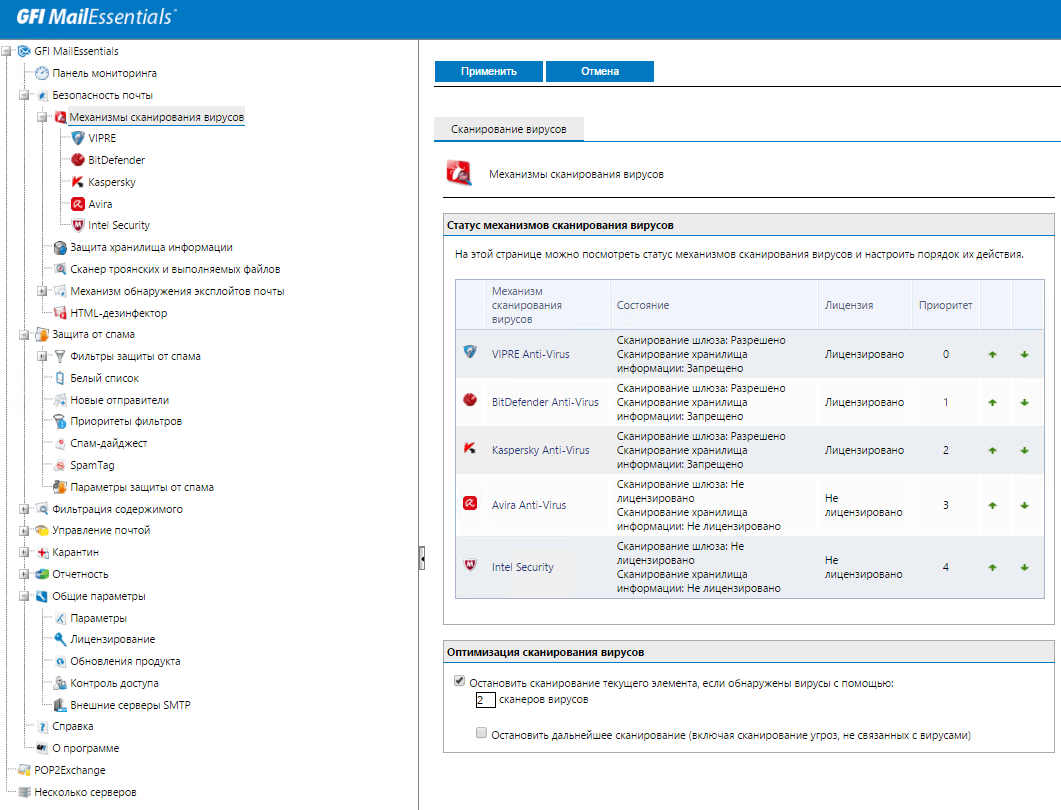Open Параметры under Общие параметры

pos(98,618)
